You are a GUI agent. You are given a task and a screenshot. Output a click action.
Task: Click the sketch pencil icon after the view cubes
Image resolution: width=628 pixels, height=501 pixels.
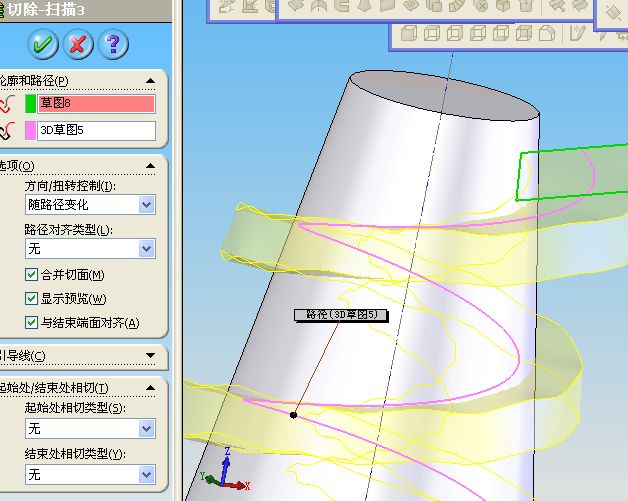577,33
